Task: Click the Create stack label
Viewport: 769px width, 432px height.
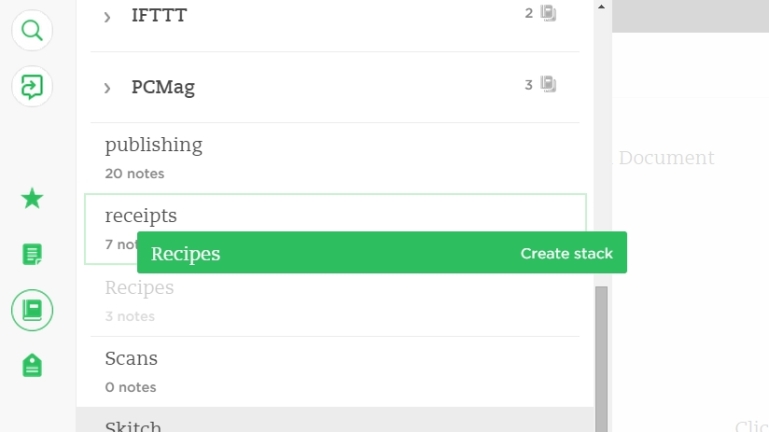Action: pyautogui.click(x=566, y=254)
